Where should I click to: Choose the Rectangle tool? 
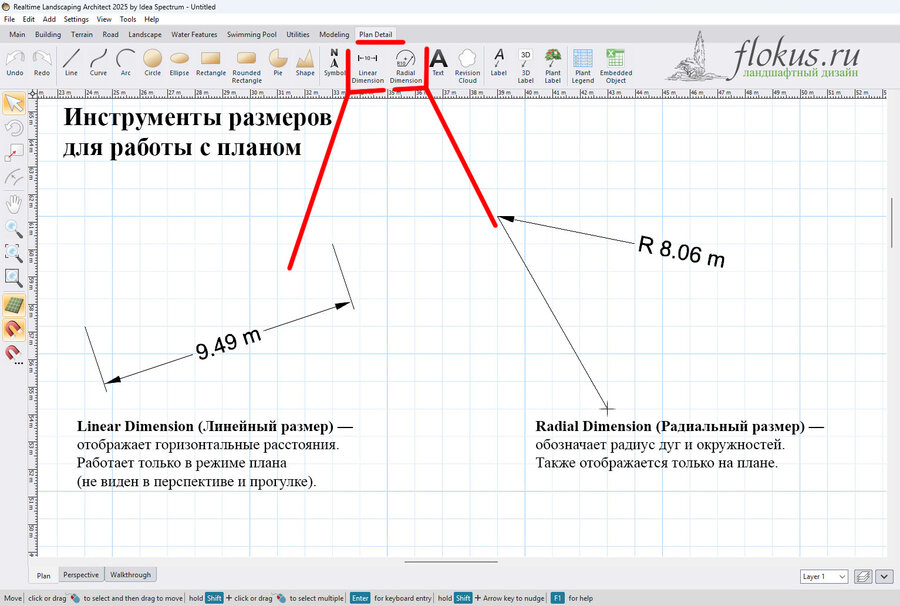click(211, 63)
